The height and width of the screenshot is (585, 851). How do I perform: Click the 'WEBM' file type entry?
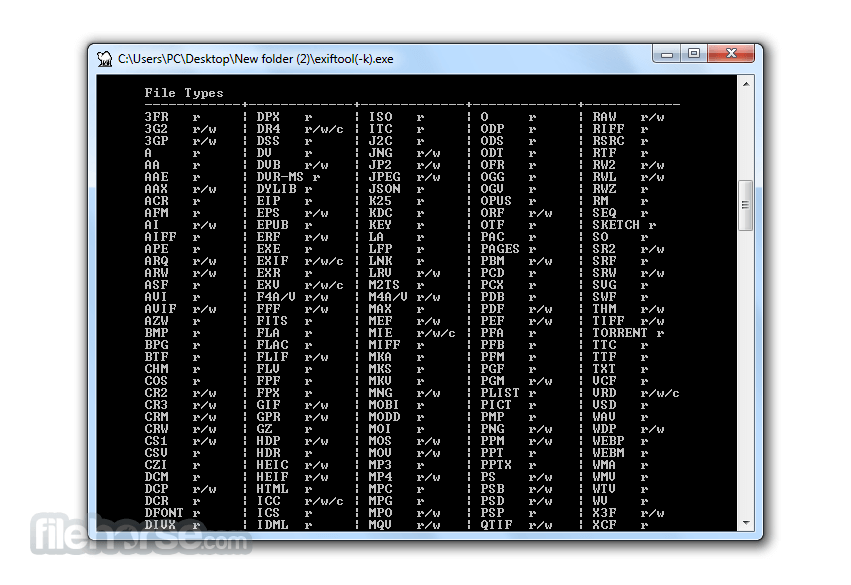click(608, 453)
